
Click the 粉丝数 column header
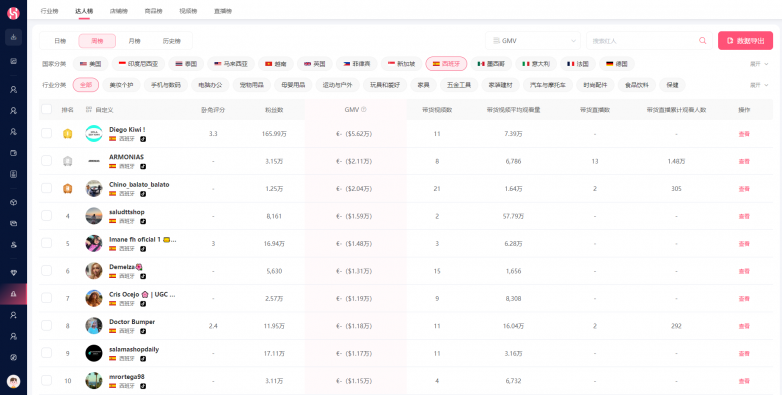[x=274, y=110]
